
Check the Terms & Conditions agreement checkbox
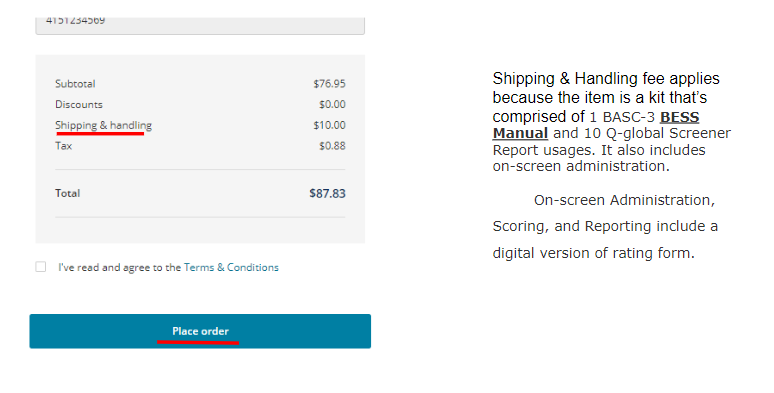coord(41,267)
